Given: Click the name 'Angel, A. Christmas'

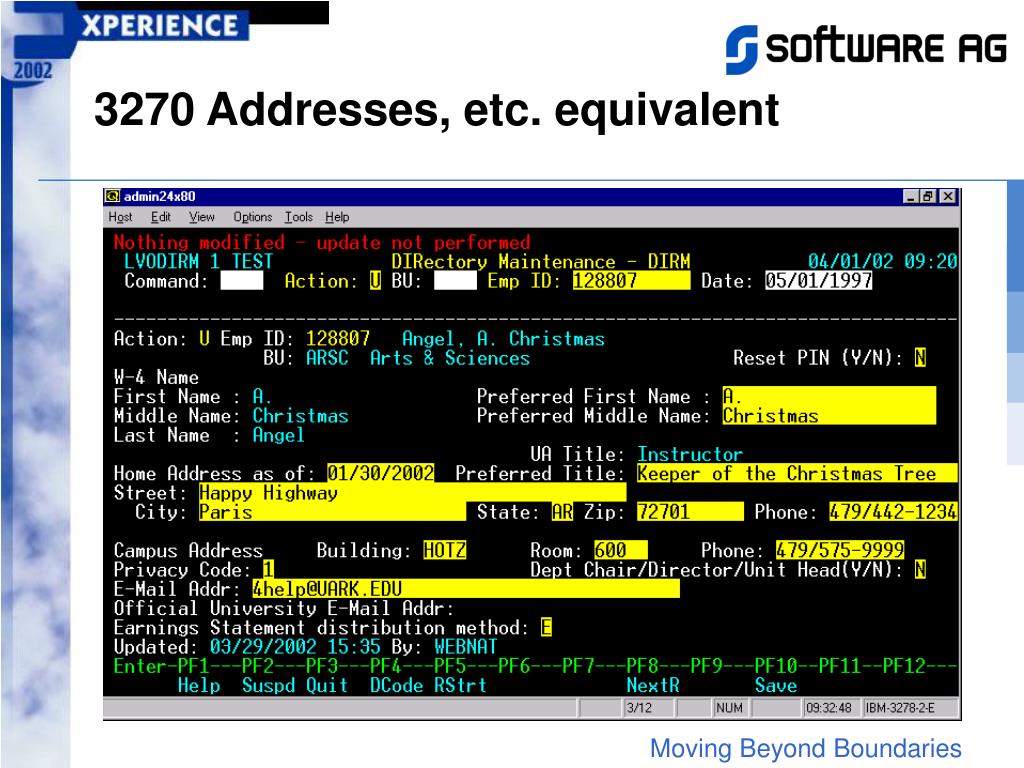Looking at the screenshot, I should click(x=503, y=338).
